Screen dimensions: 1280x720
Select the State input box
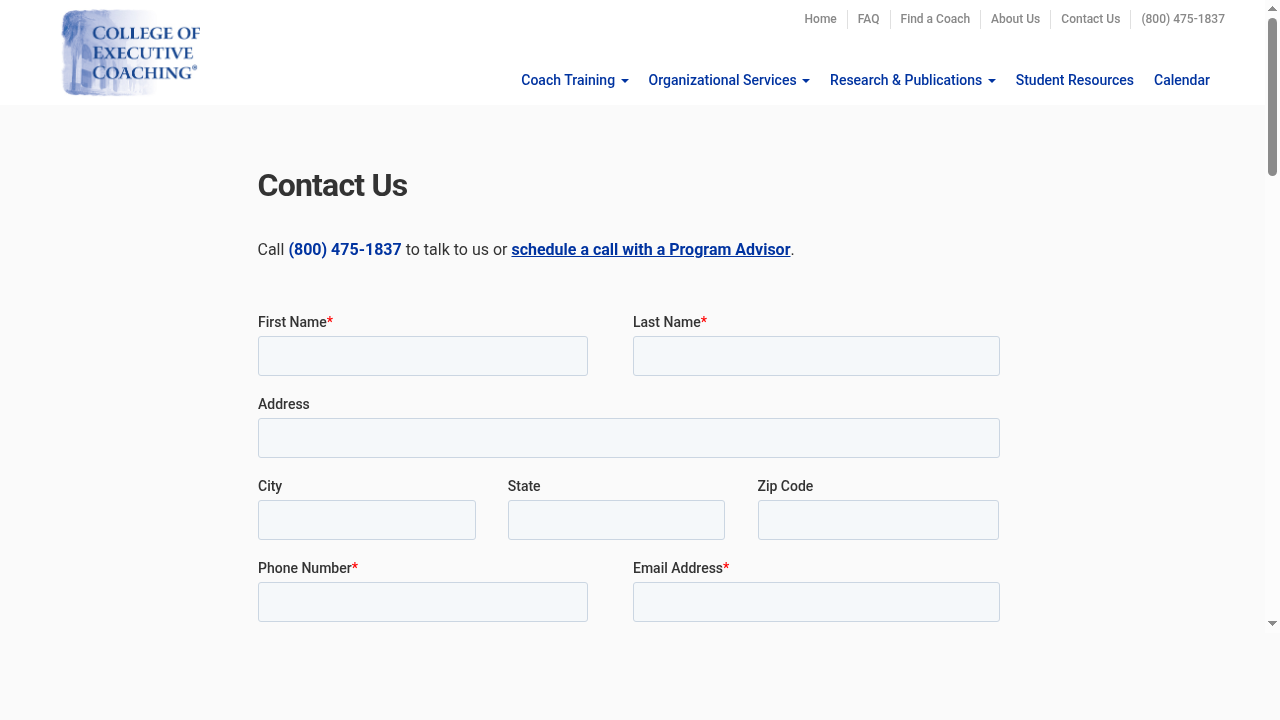(x=616, y=520)
